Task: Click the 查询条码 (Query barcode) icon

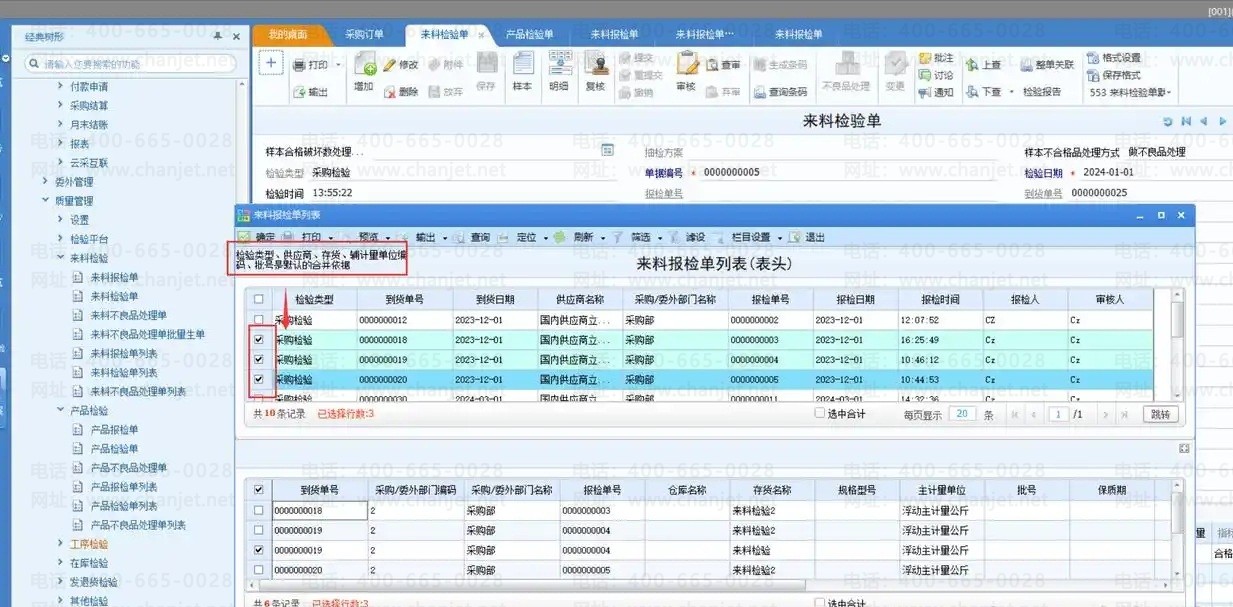Action: [x=780, y=92]
